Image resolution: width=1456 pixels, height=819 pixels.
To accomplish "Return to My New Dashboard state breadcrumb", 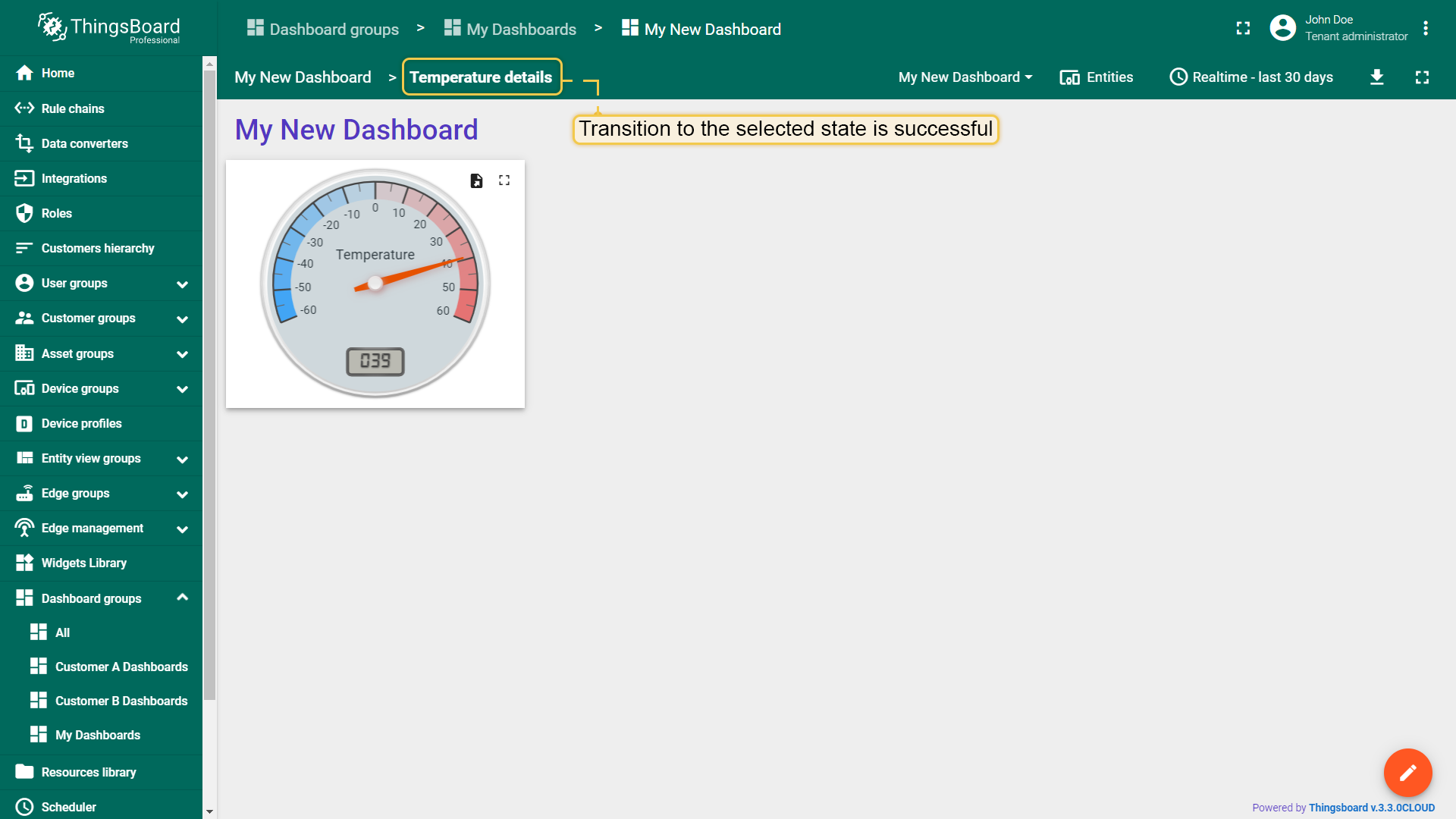I will tap(303, 77).
